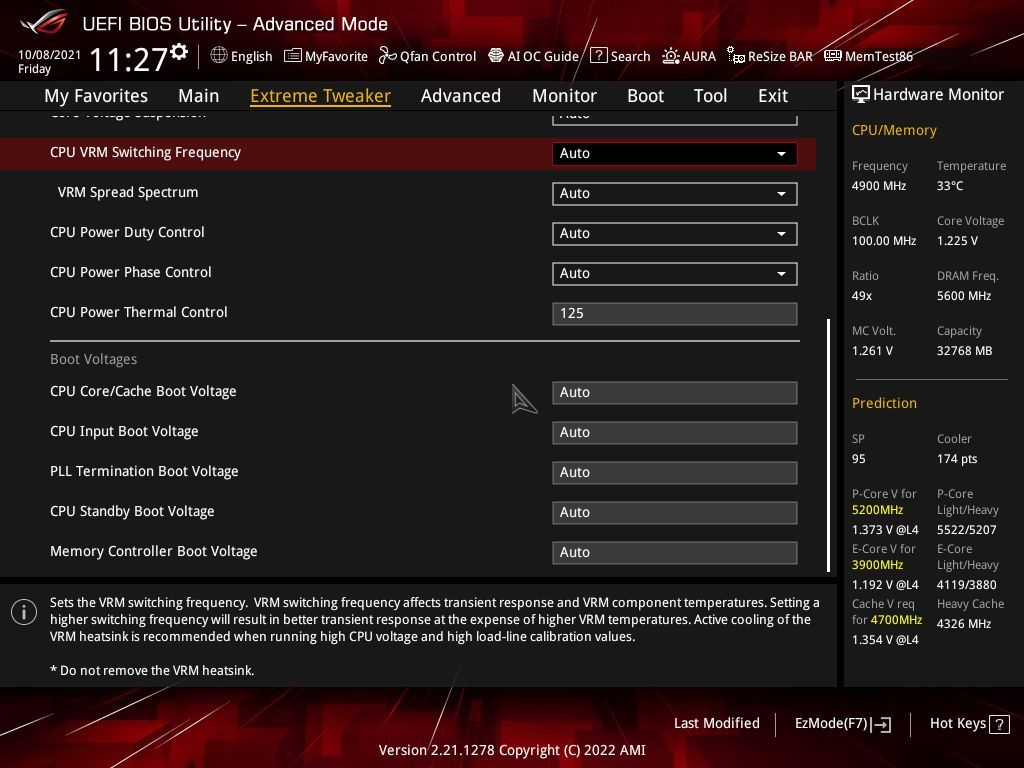This screenshot has width=1024, height=768.
Task: Click CPU Power Thermal Control value field
Action: point(675,313)
